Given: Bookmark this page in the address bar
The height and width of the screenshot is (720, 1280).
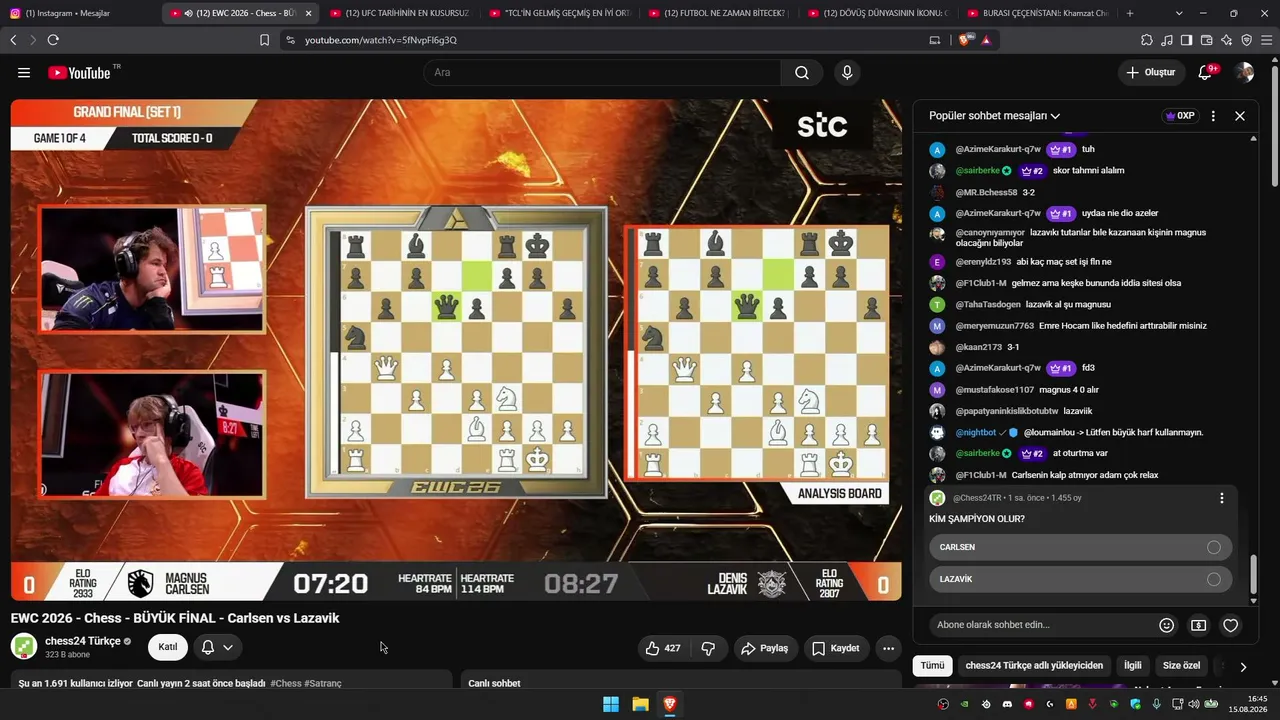Looking at the screenshot, I should click(x=264, y=40).
